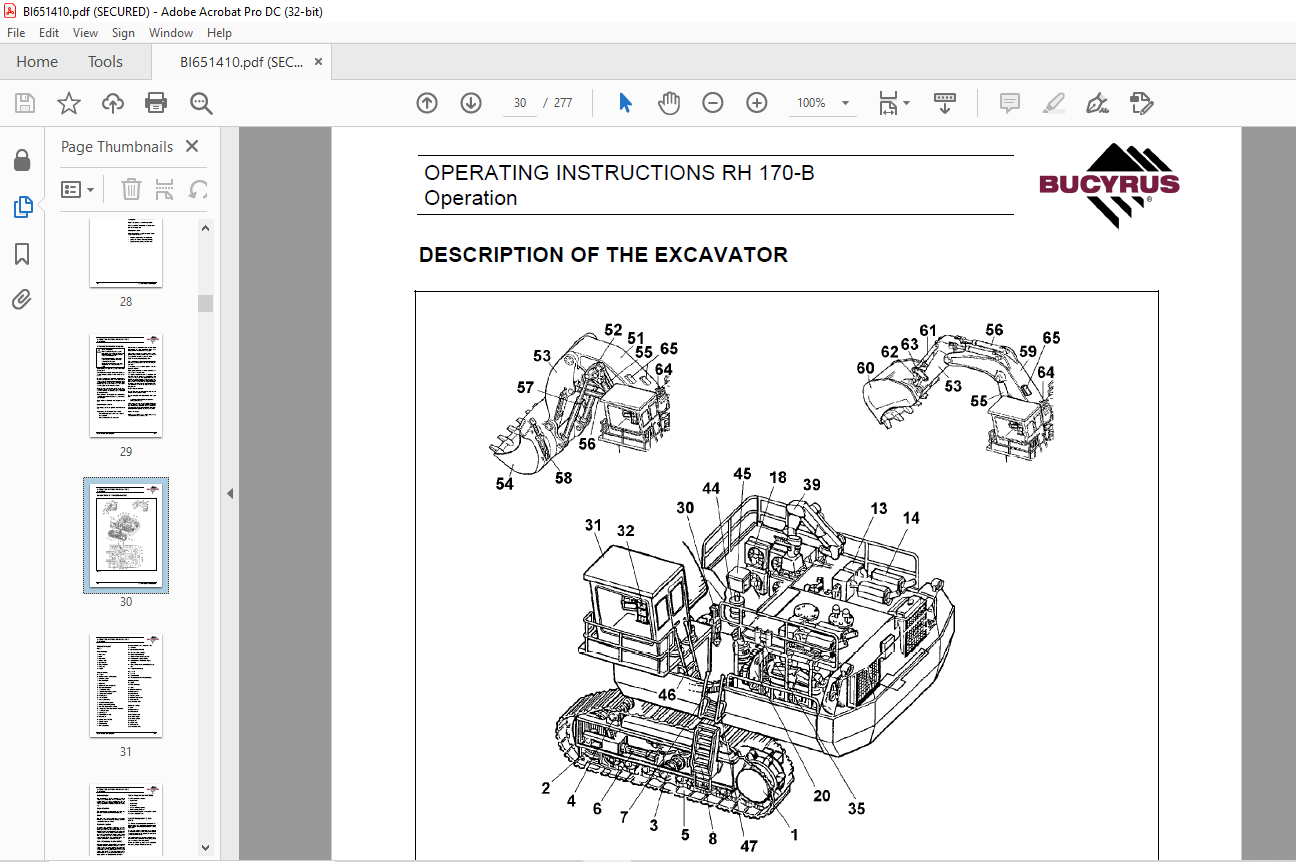The width and height of the screenshot is (1296, 862).
Task: Open the security padlock panel in sidebar
Action: (x=22, y=160)
